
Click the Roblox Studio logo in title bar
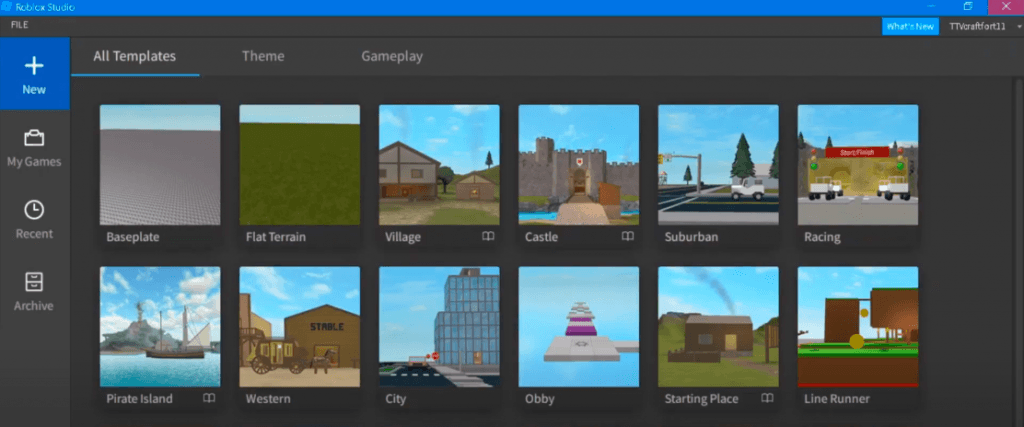pyautogui.click(x=7, y=7)
